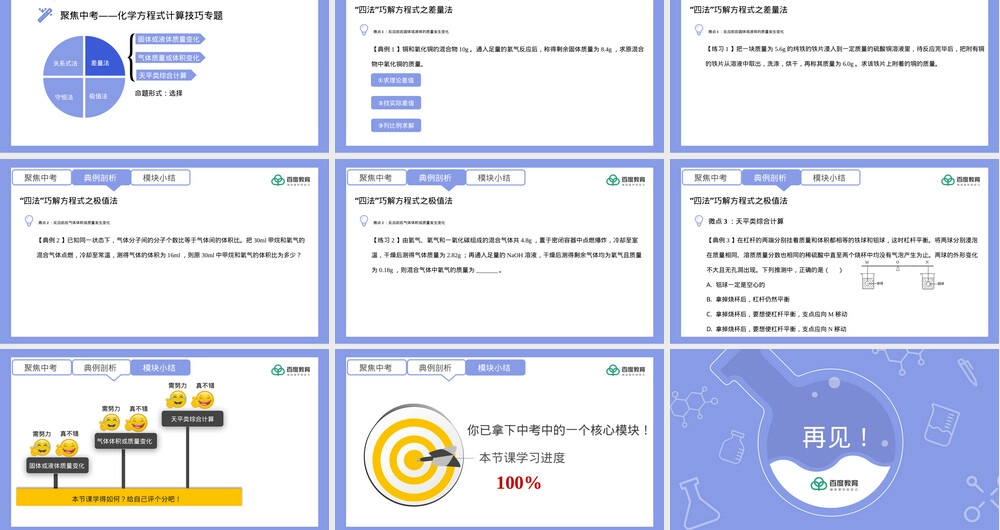Click the yellow 本节课学得如何 bar
This screenshot has height=530, width=1000.
click(129, 497)
